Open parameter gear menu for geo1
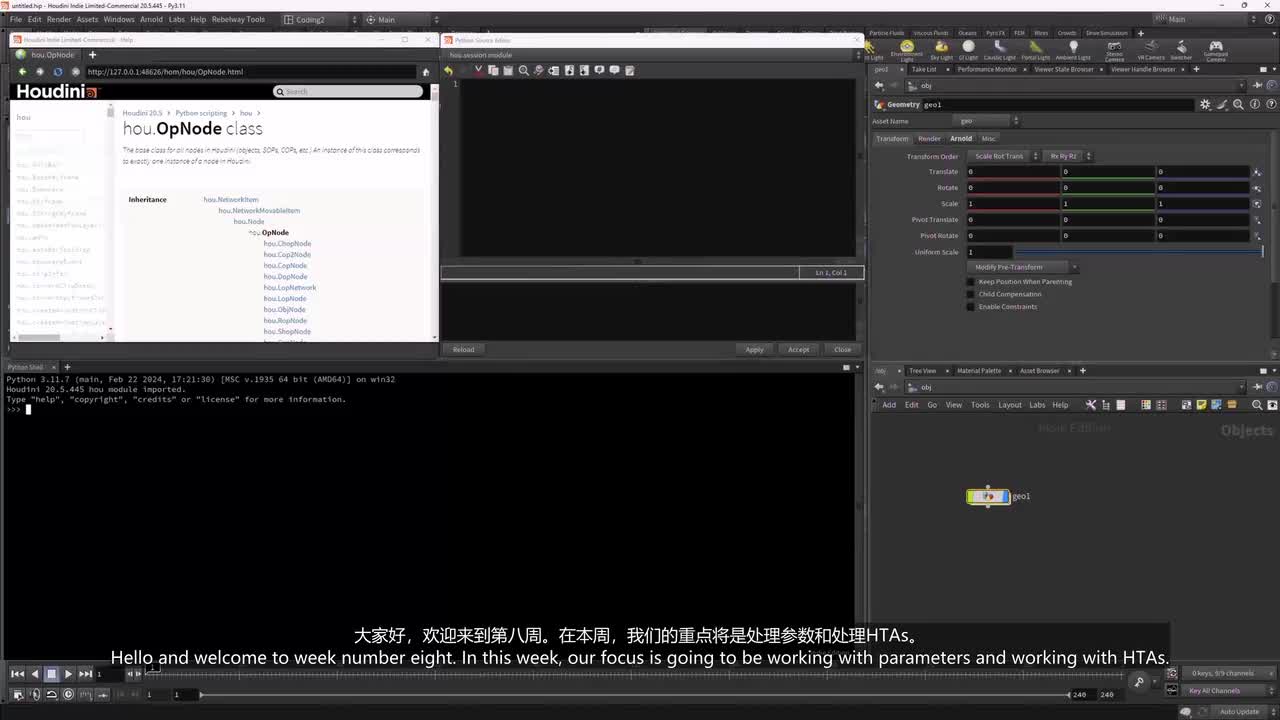The width and height of the screenshot is (1280, 720). click(x=1205, y=104)
